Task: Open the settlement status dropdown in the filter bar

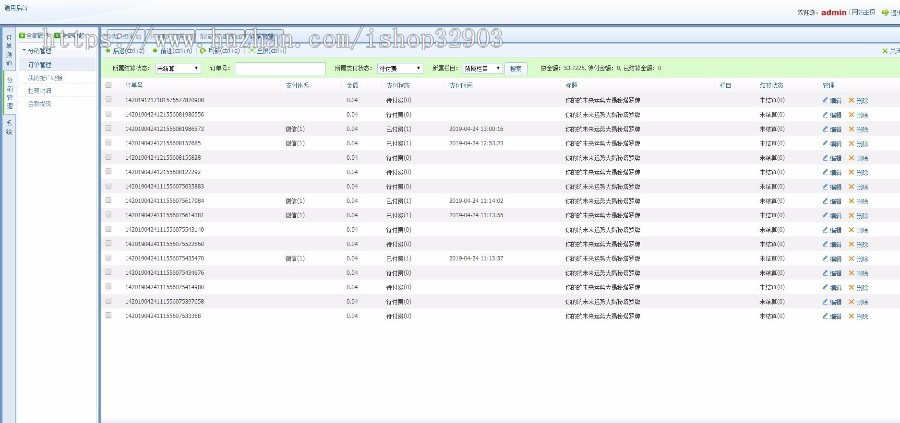Action: (177, 69)
